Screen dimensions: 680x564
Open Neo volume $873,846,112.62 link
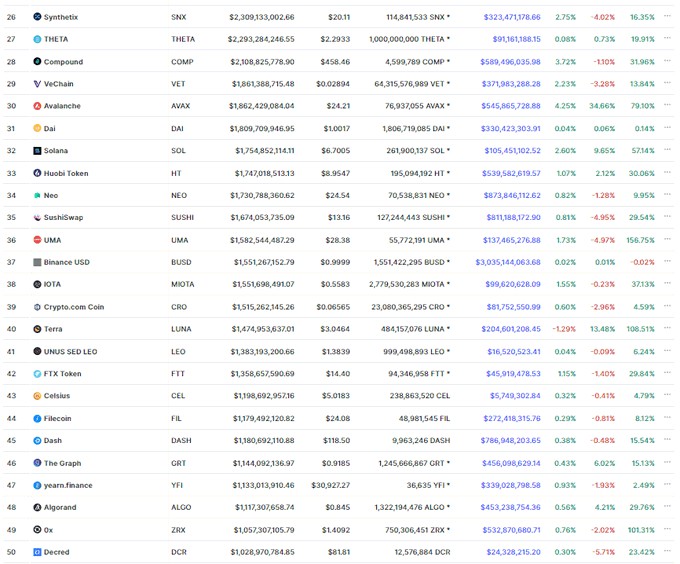pos(512,196)
